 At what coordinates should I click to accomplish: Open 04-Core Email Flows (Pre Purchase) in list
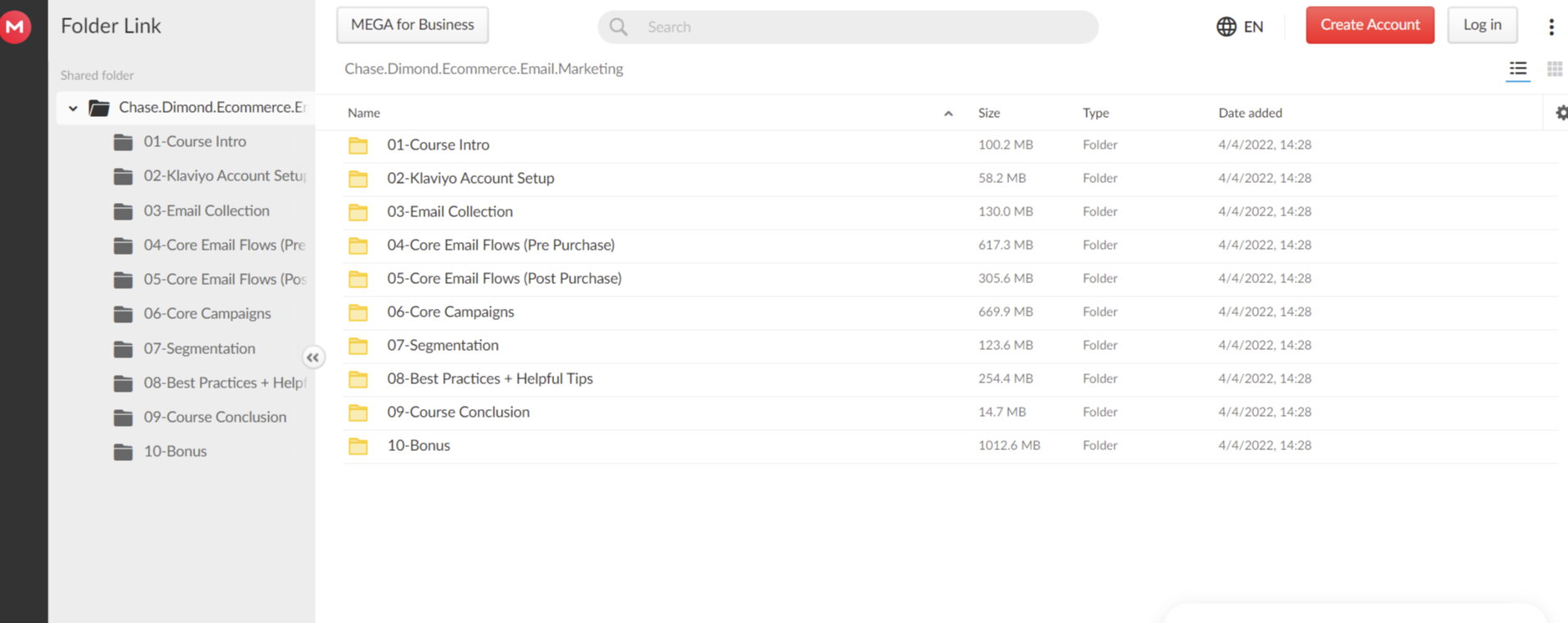pos(500,245)
